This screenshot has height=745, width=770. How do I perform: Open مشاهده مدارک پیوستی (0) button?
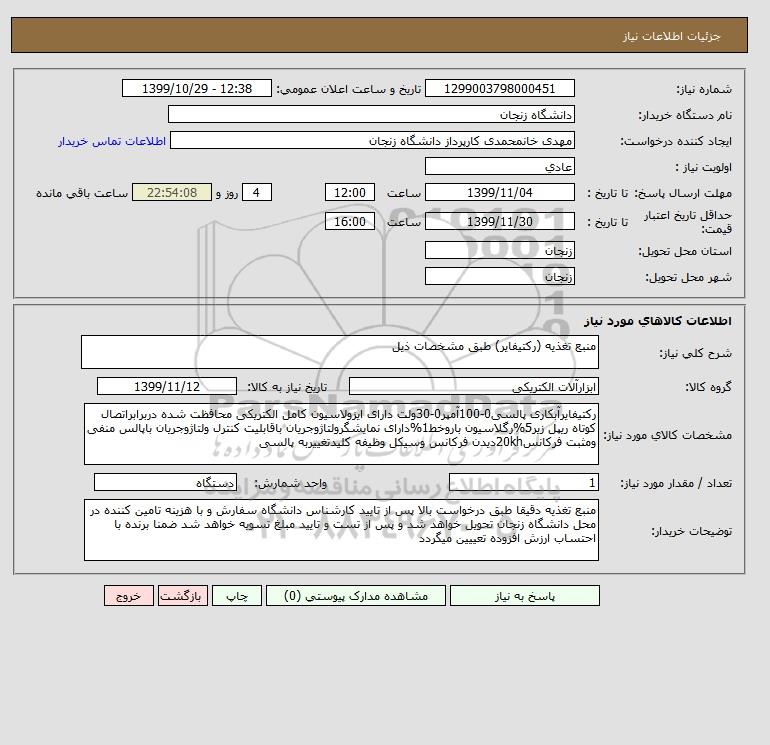click(x=356, y=596)
